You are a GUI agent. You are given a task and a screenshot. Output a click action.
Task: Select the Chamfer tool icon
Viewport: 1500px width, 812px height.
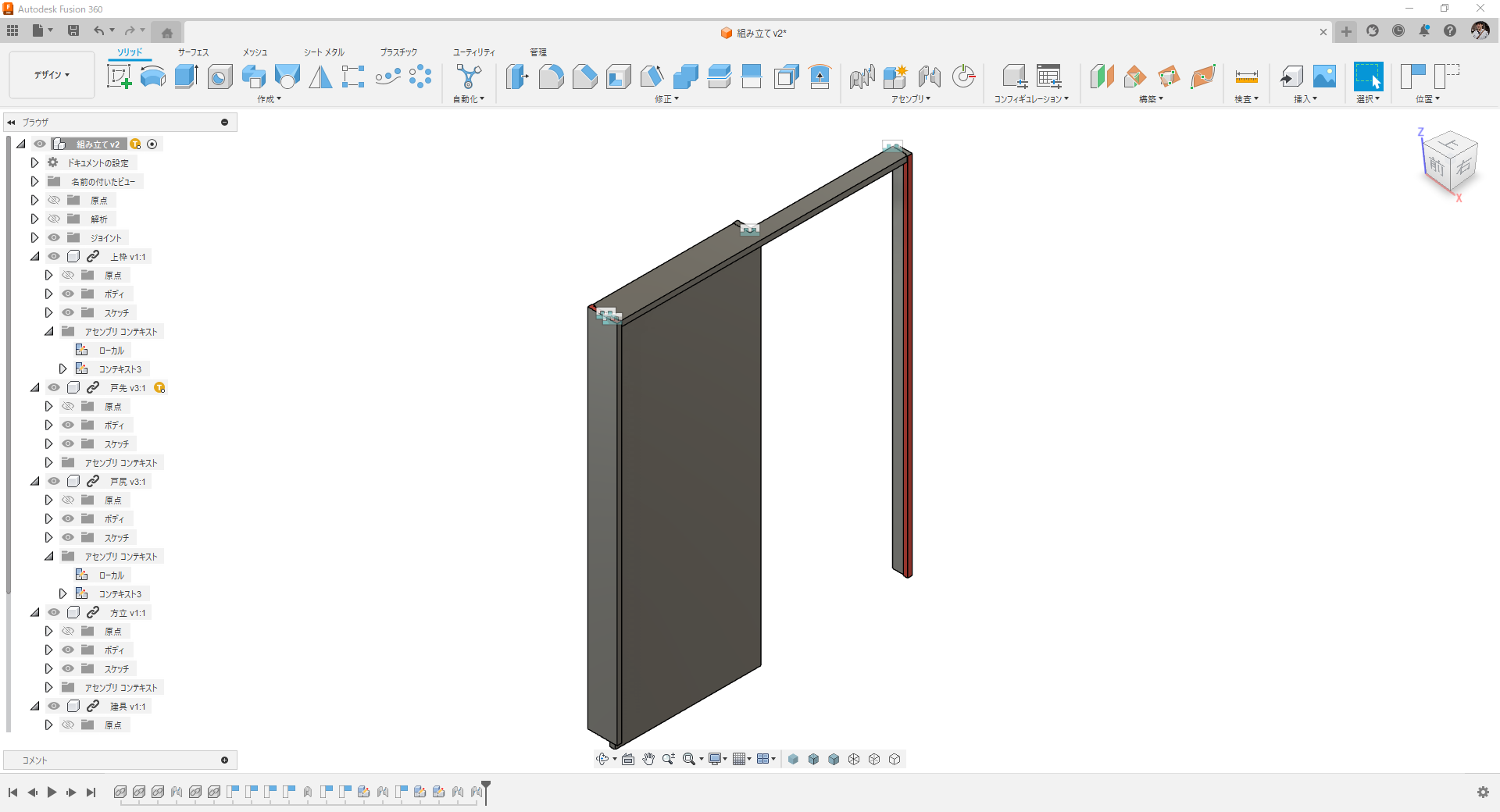point(584,77)
